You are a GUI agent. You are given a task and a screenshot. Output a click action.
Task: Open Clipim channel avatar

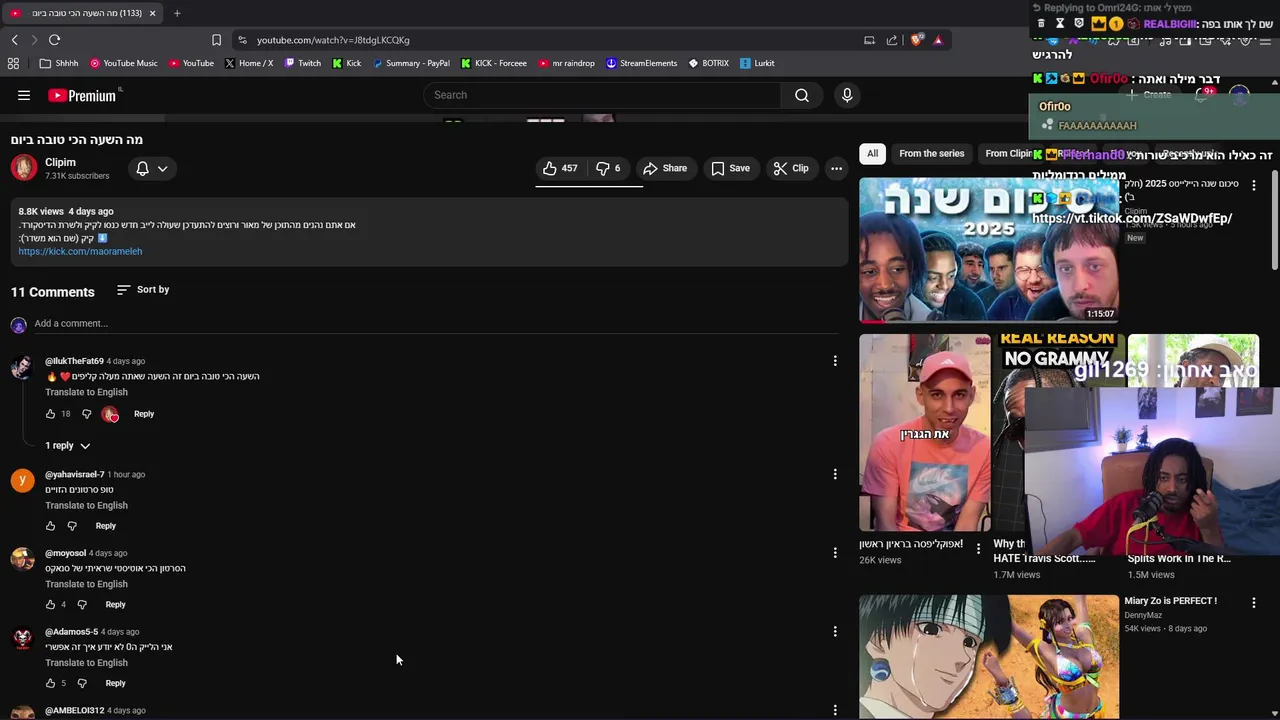click(x=24, y=168)
